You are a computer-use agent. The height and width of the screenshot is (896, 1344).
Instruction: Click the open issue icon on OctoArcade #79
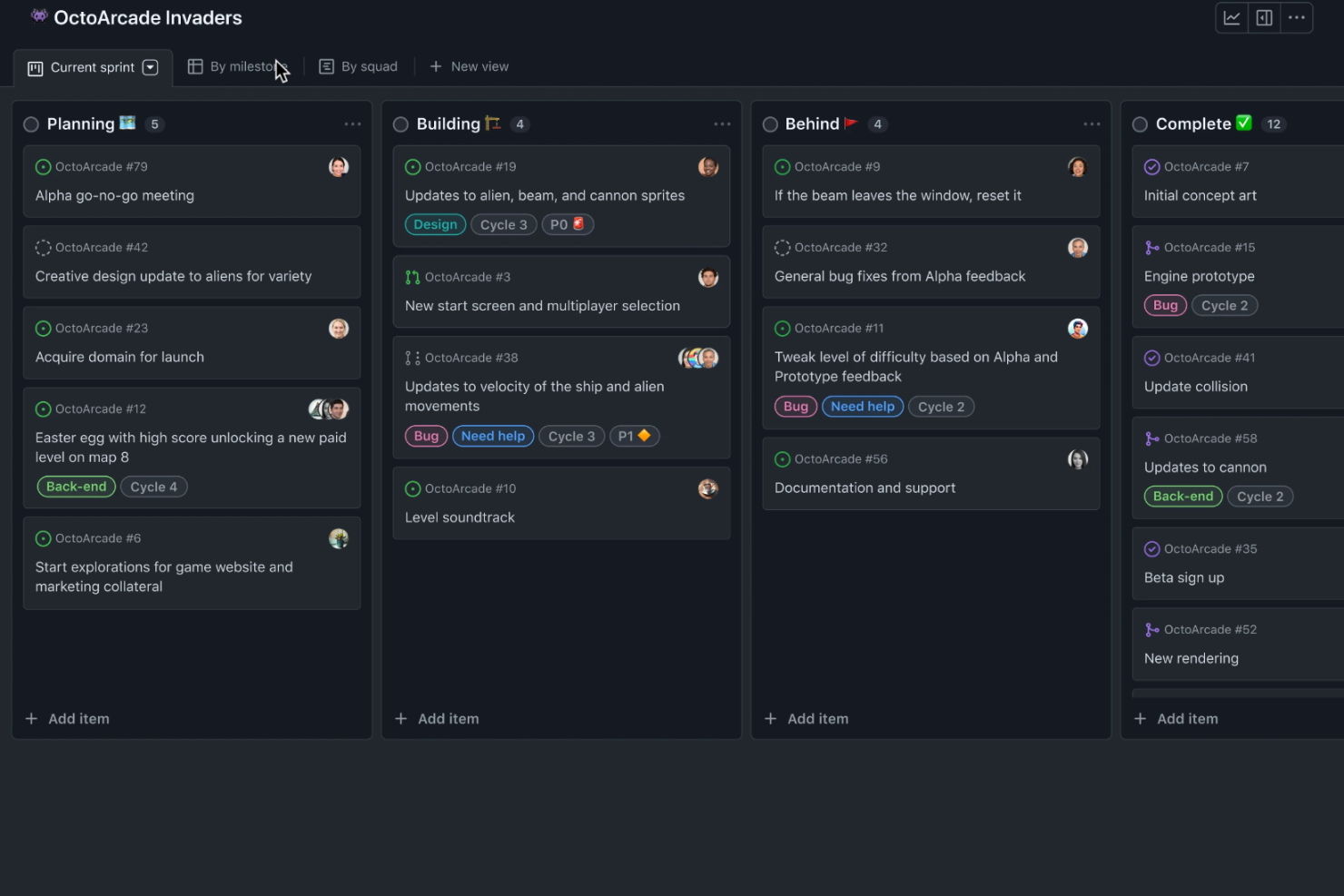(x=43, y=166)
